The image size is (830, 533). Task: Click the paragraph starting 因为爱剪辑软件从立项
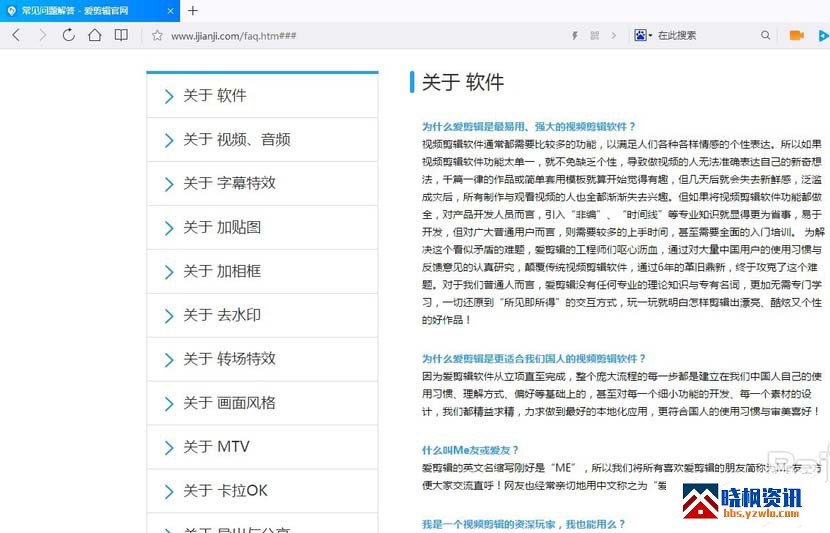(621, 394)
